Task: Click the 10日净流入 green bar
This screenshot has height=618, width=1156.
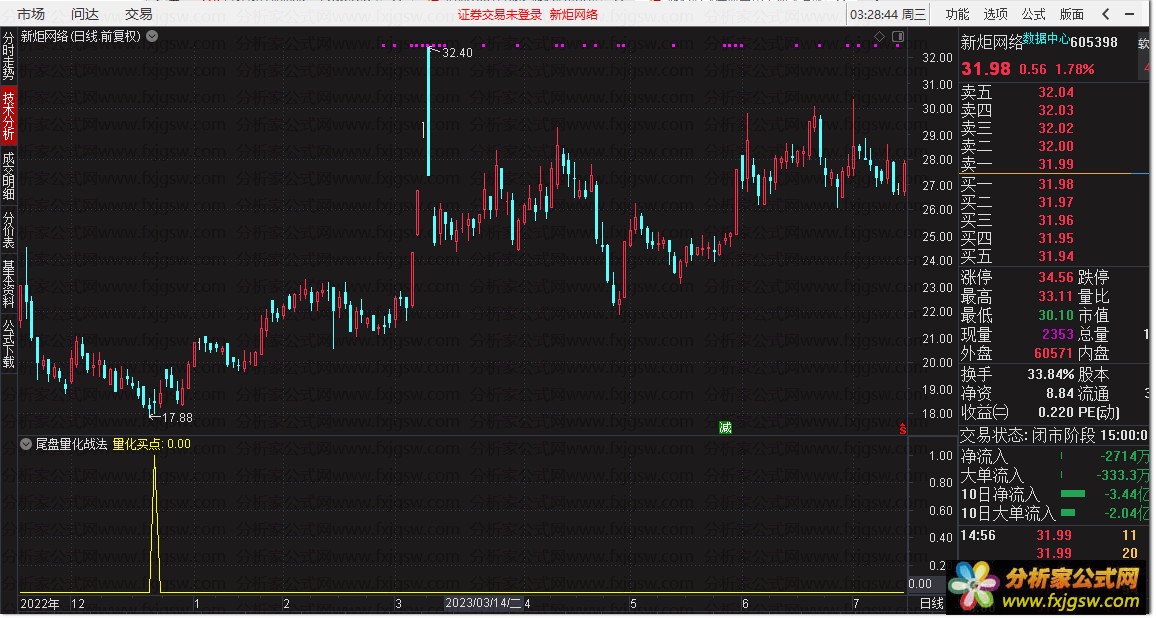Action: [x=1073, y=494]
